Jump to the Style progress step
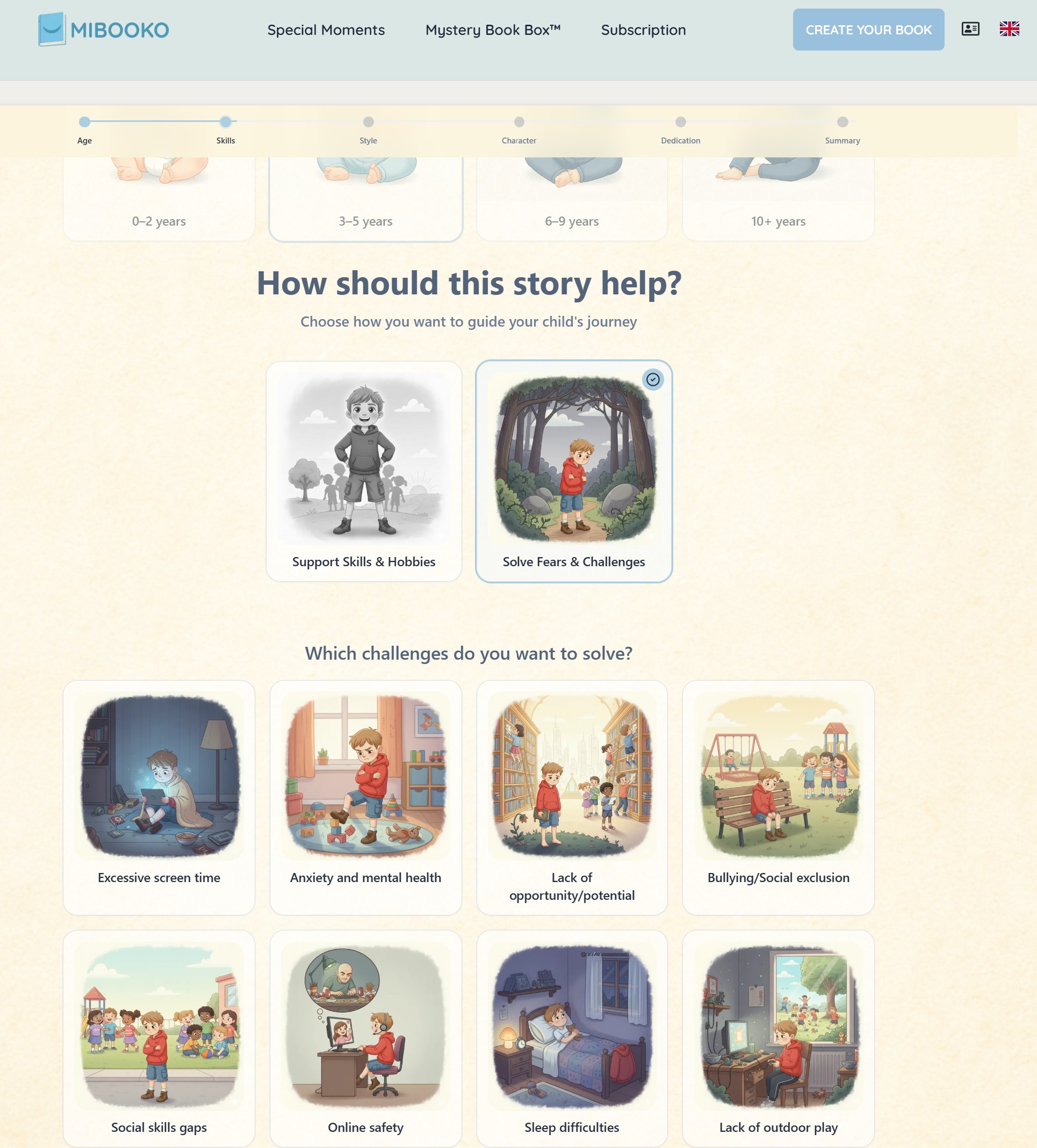This screenshot has width=1037, height=1148. tap(369, 122)
